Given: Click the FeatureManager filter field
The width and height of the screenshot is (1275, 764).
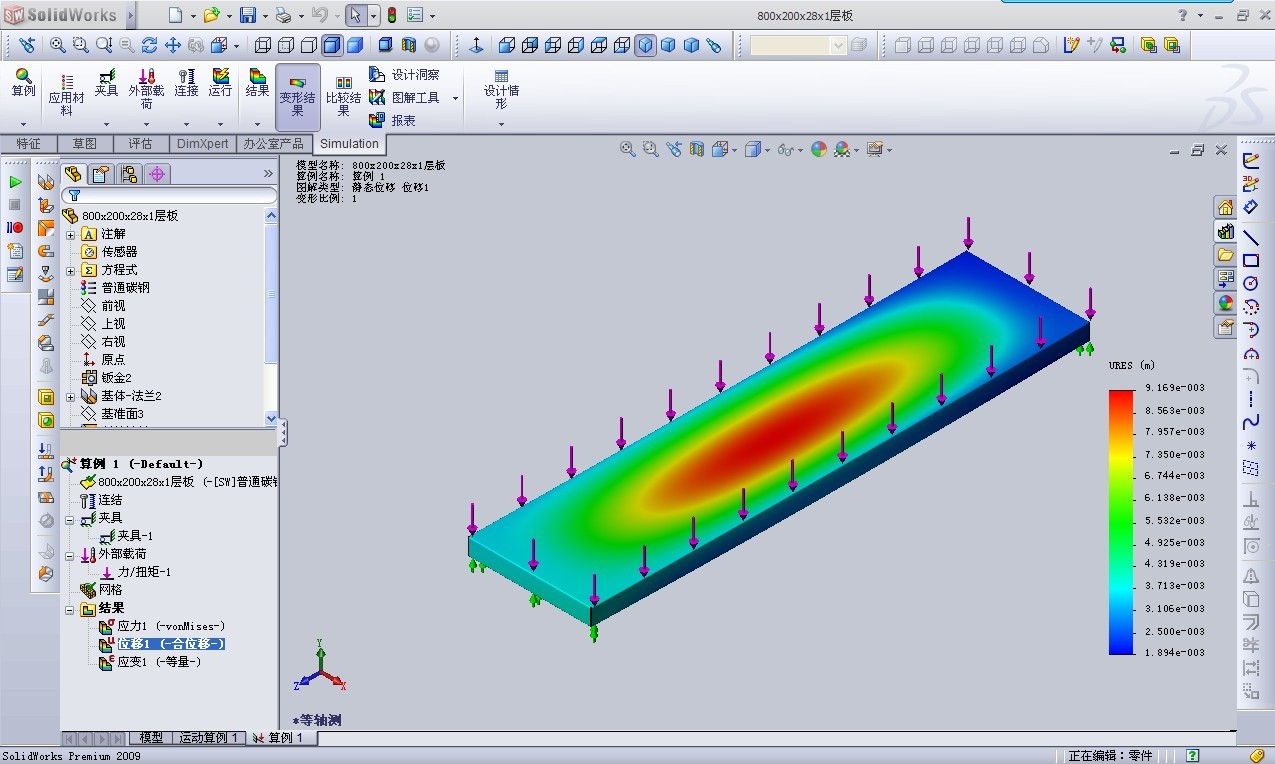Looking at the screenshot, I should coord(169,195).
